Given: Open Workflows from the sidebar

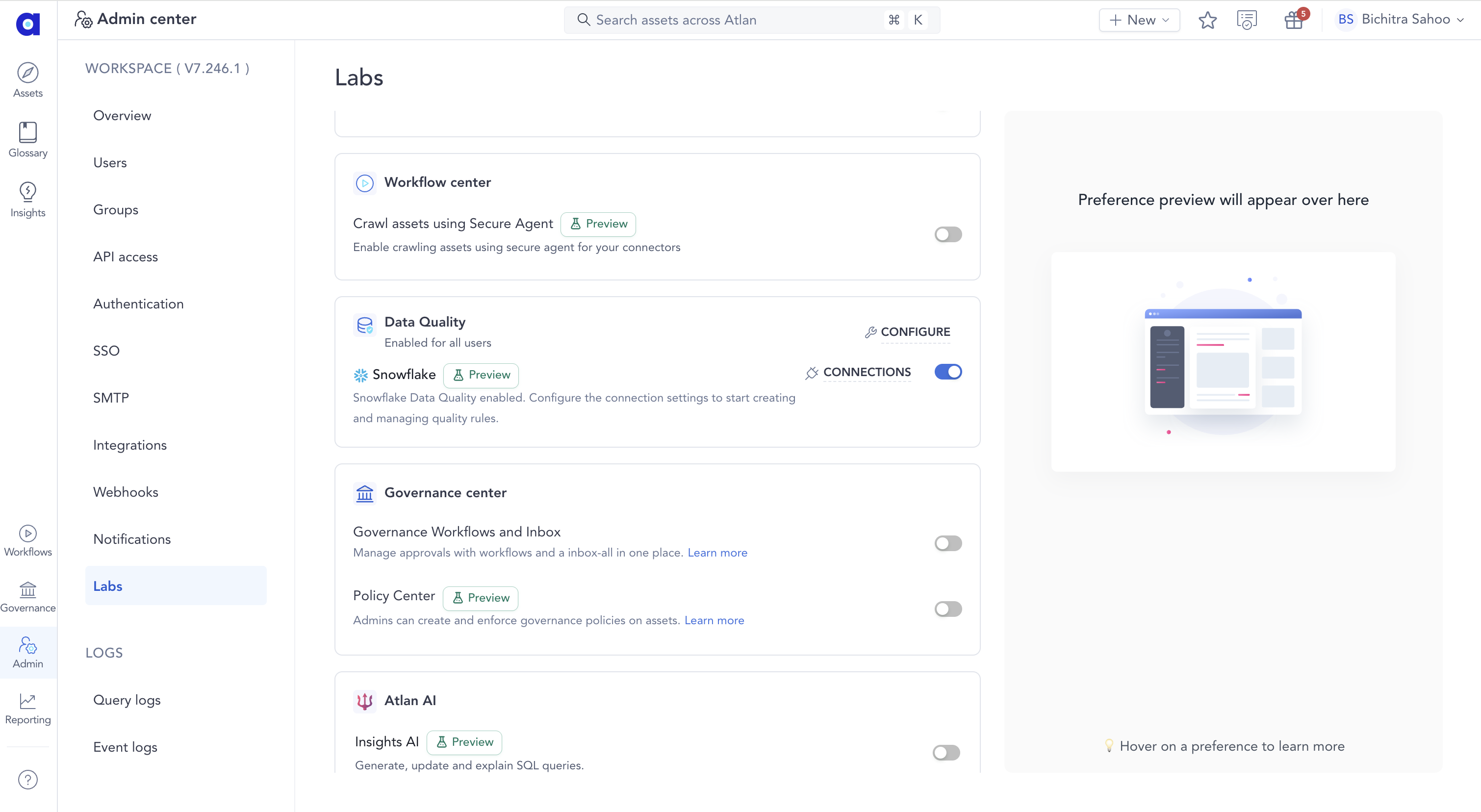Looking at the screenshot, I should pyautogui.click(x=27, y=540).
